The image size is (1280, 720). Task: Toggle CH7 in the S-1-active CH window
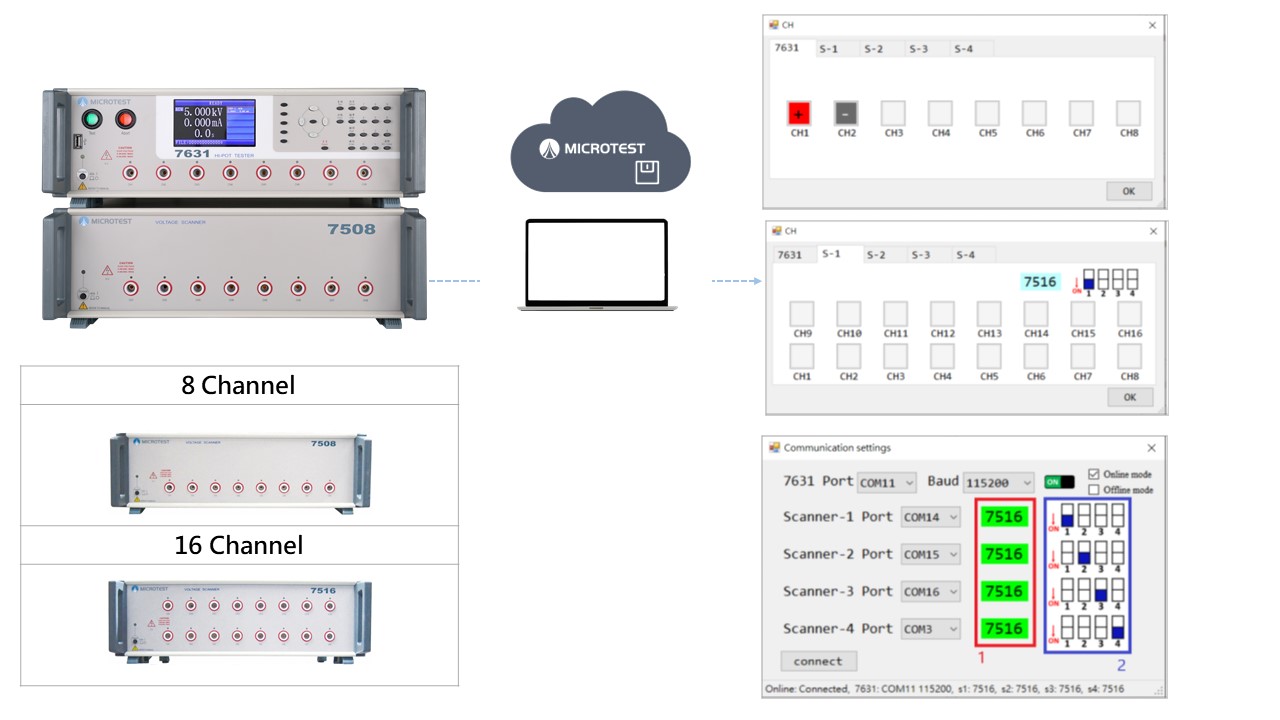click(1083, 357)
